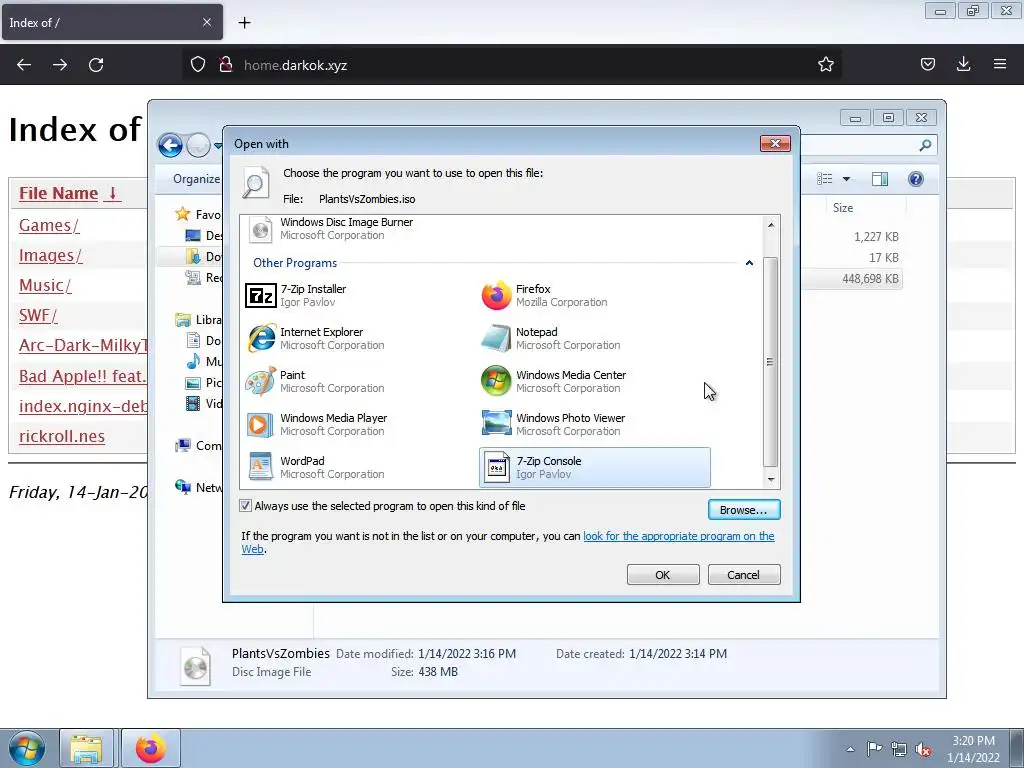Confirm with the OK button
The width and height of the screenshot is (1024, 768).
tap(663, 575)
